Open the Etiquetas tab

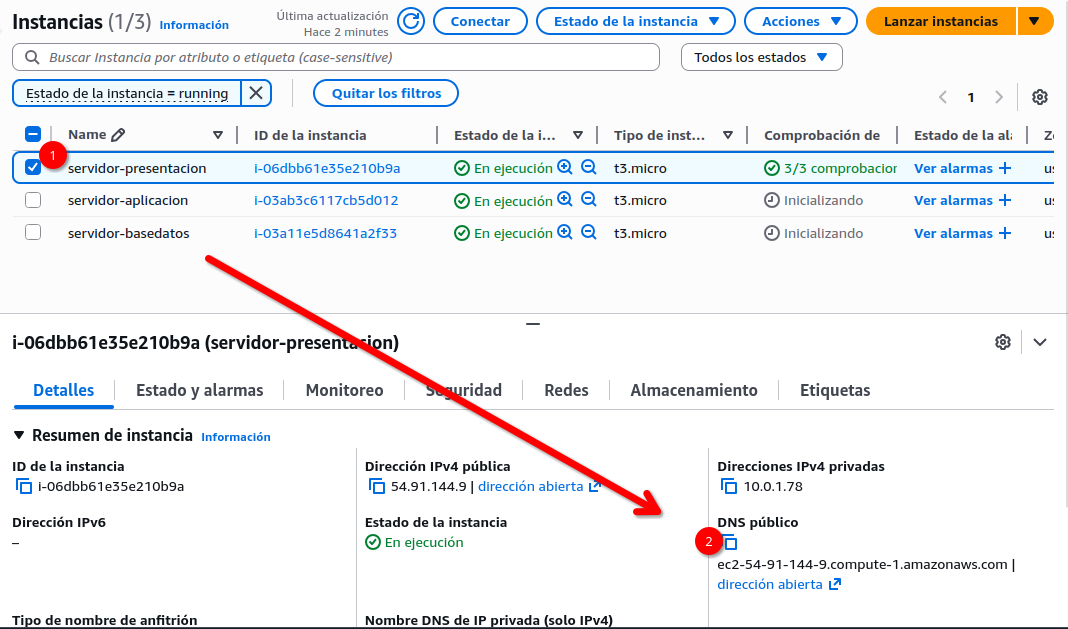click(x=835, y=390)
